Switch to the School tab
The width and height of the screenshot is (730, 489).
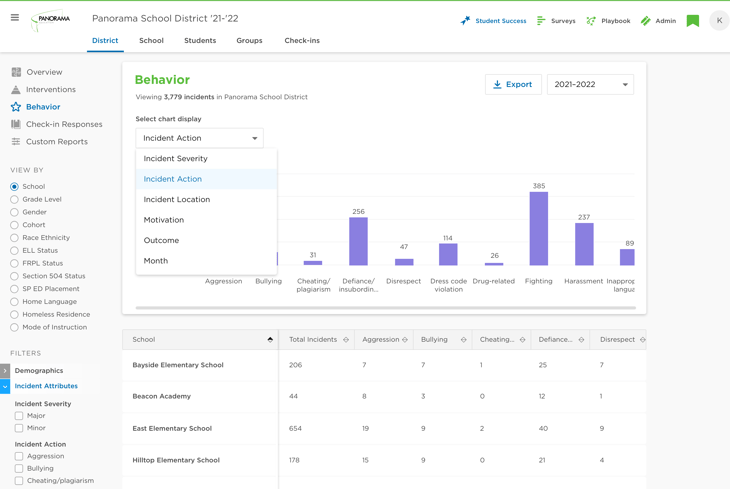click(151, 41)
